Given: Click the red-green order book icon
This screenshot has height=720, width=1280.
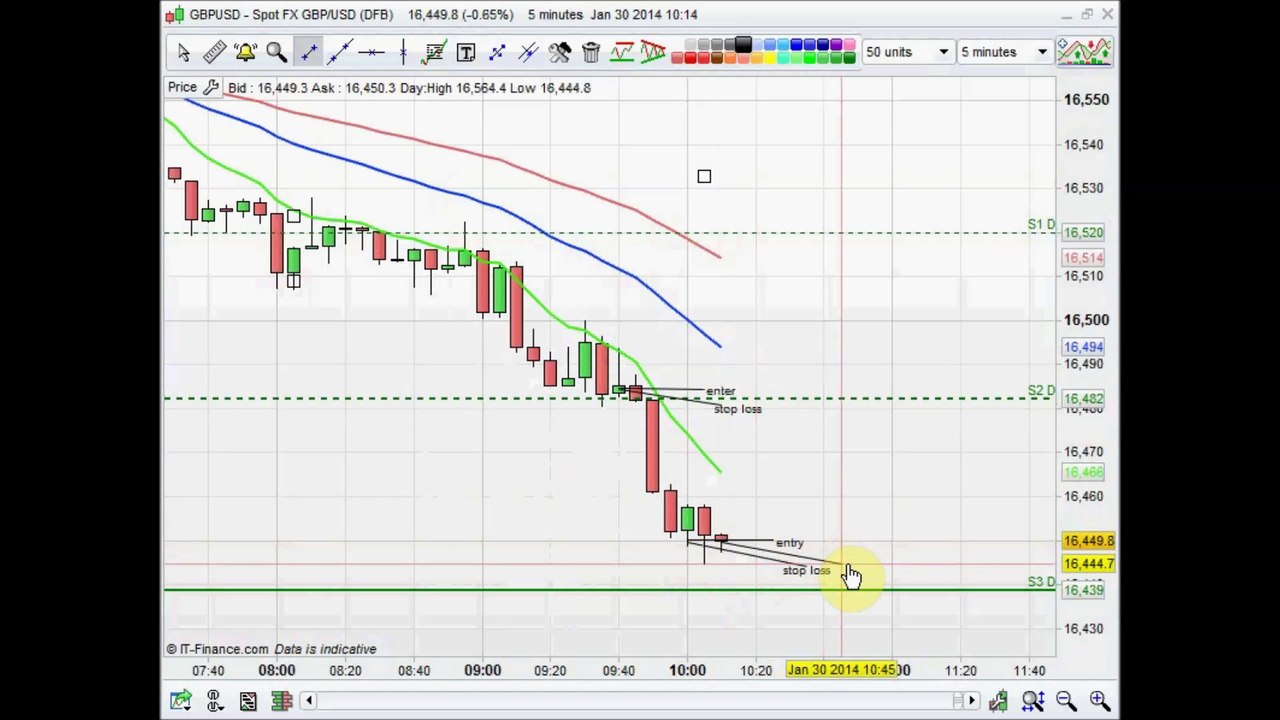Looking at the screenshot, I should (281, 700).
